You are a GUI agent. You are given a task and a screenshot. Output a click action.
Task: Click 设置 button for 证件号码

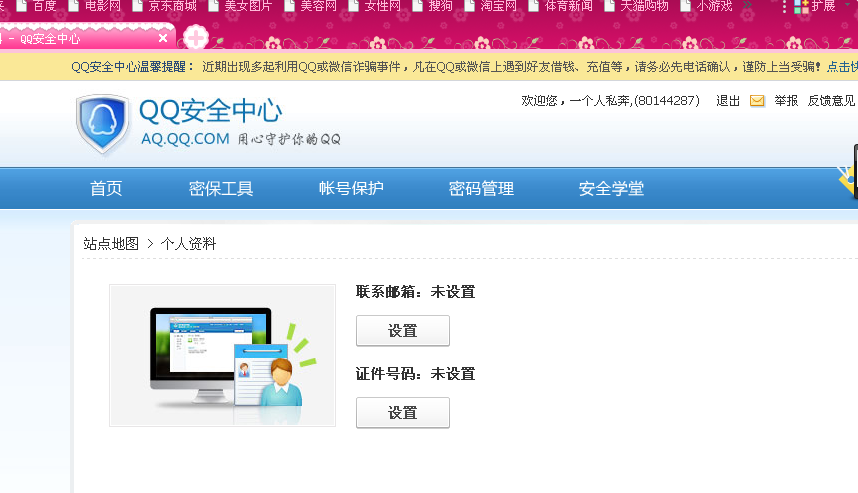point(403,413)
